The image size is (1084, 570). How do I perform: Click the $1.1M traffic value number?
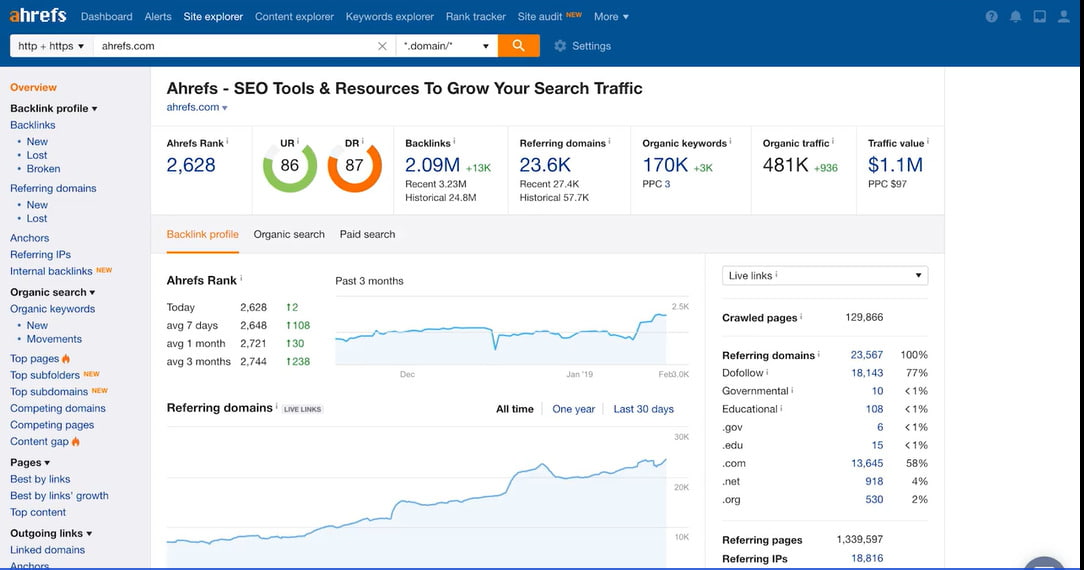[895, 165]
